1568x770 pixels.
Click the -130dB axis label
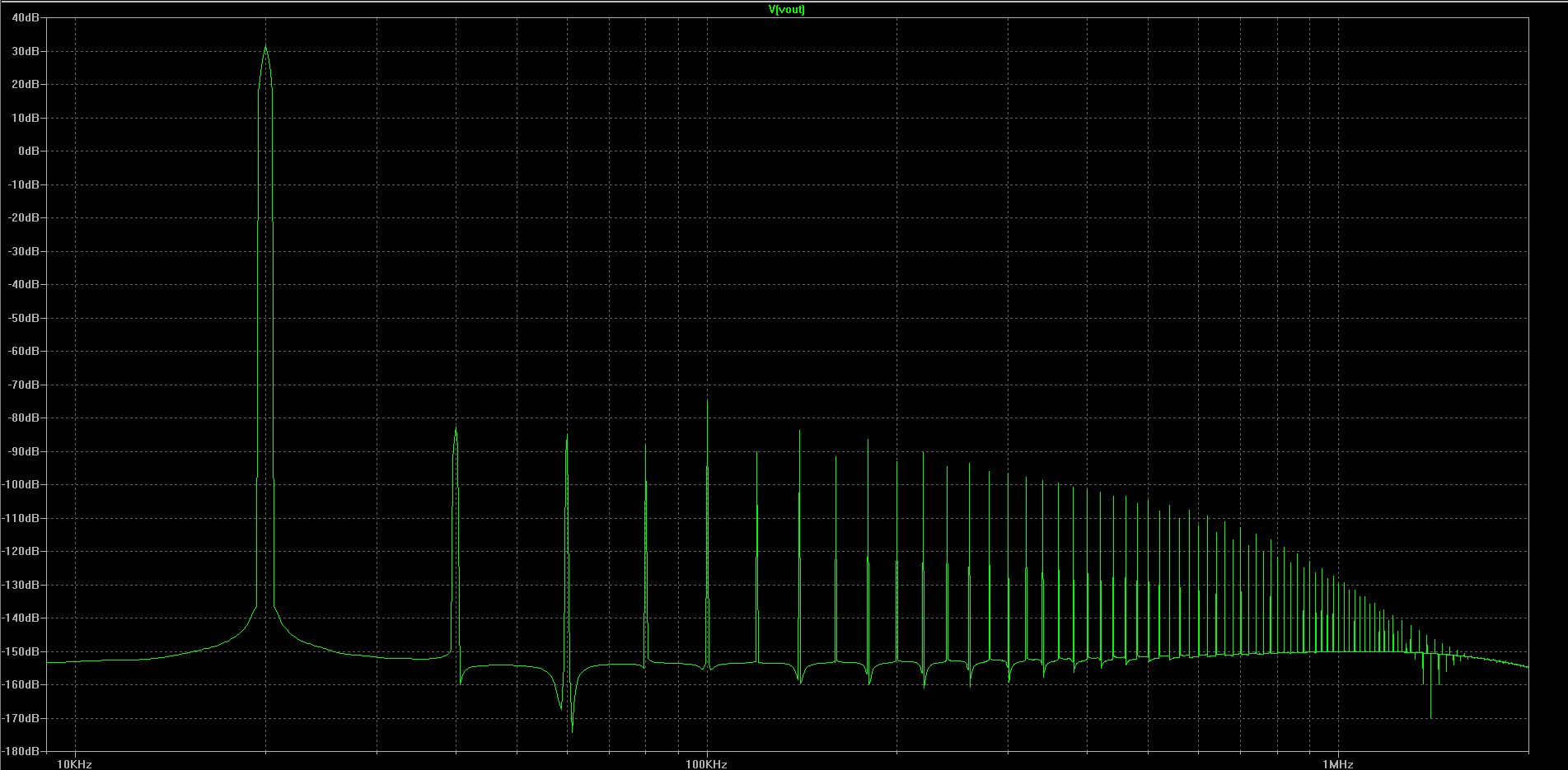(x=22, y=585)
